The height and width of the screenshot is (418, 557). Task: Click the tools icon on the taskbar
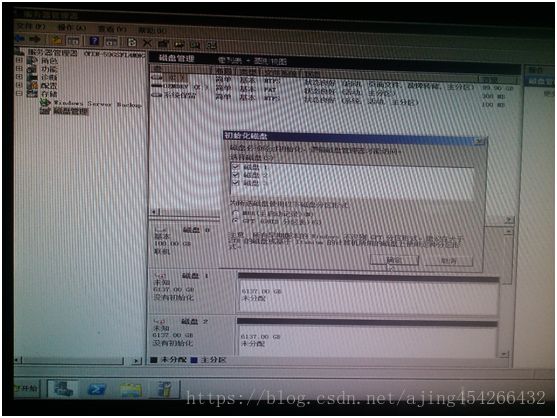(x=164, y=389)
